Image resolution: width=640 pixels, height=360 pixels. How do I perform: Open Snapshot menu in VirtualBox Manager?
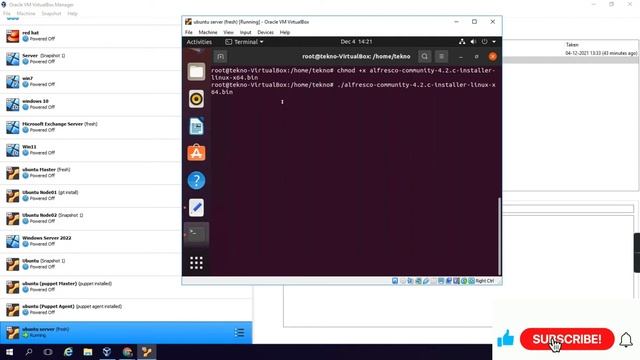pos(51,13)
